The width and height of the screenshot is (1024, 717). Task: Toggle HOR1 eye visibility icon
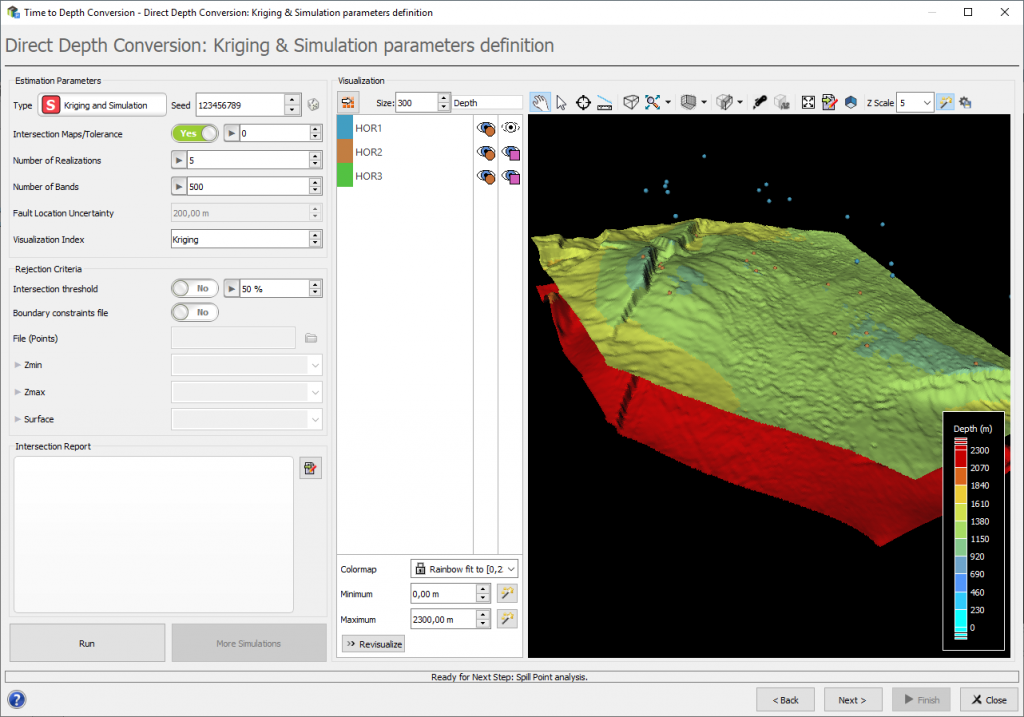click(511, 128)
